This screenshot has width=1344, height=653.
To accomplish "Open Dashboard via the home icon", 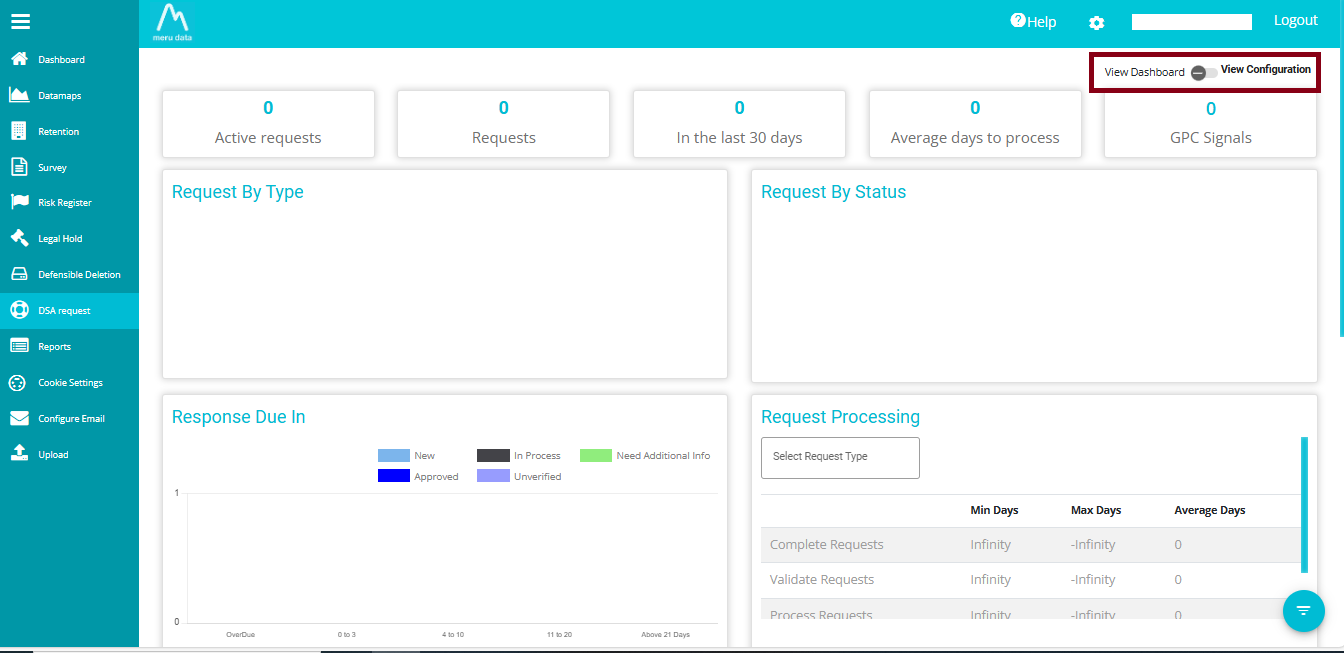I will coord(18,59).
